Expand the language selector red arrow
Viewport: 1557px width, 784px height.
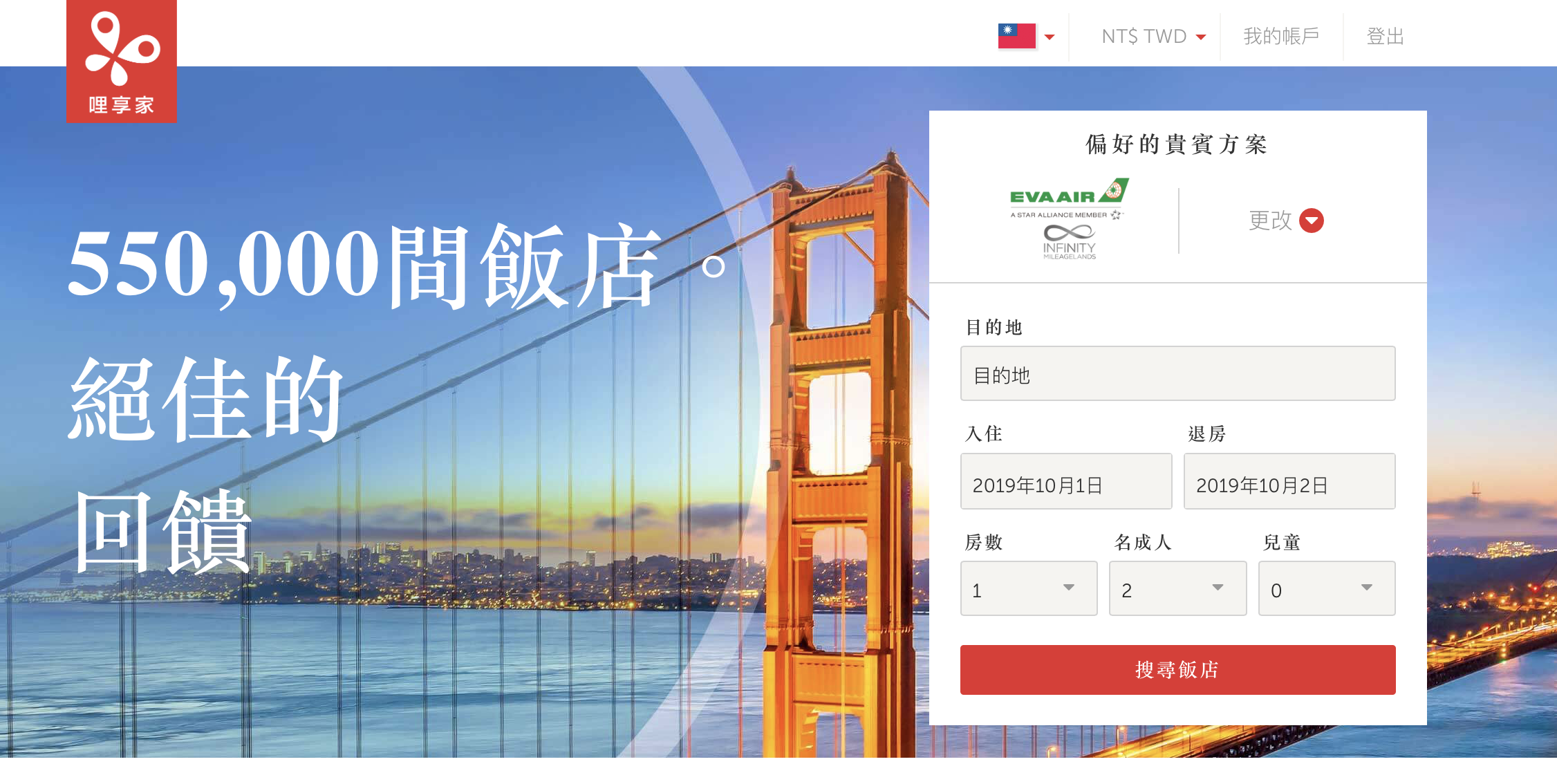coord(1050,37)
